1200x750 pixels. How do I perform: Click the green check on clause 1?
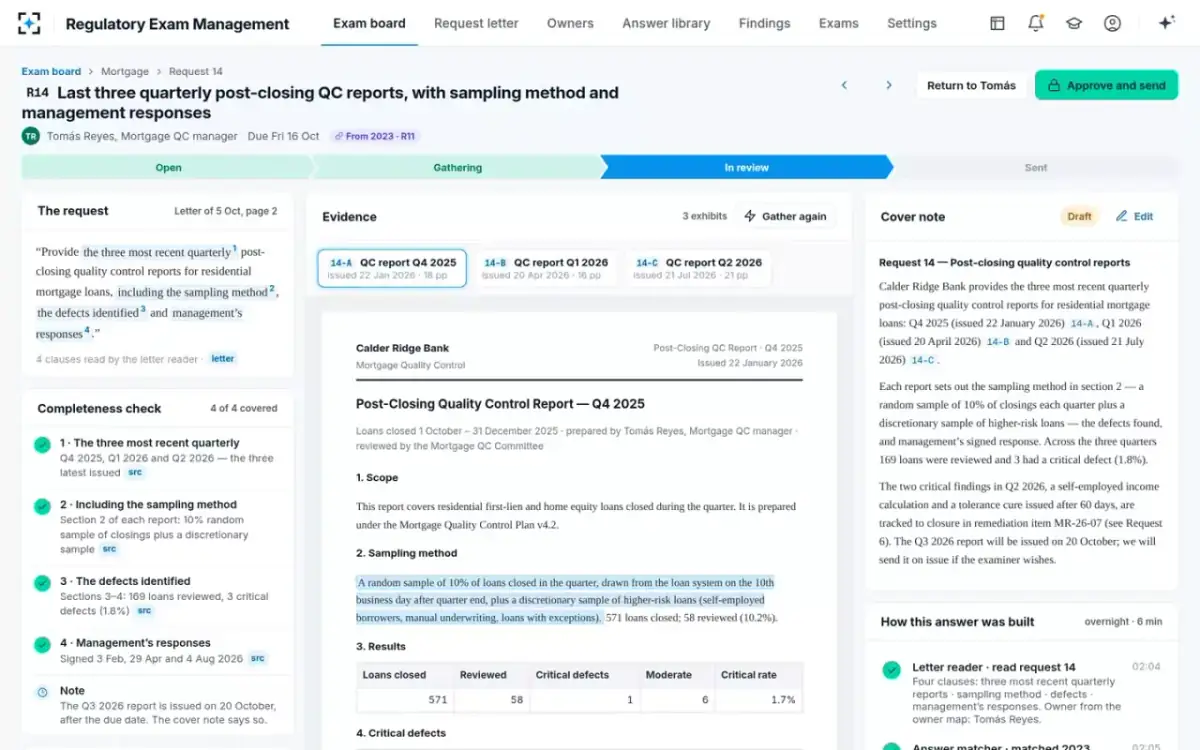42,445
